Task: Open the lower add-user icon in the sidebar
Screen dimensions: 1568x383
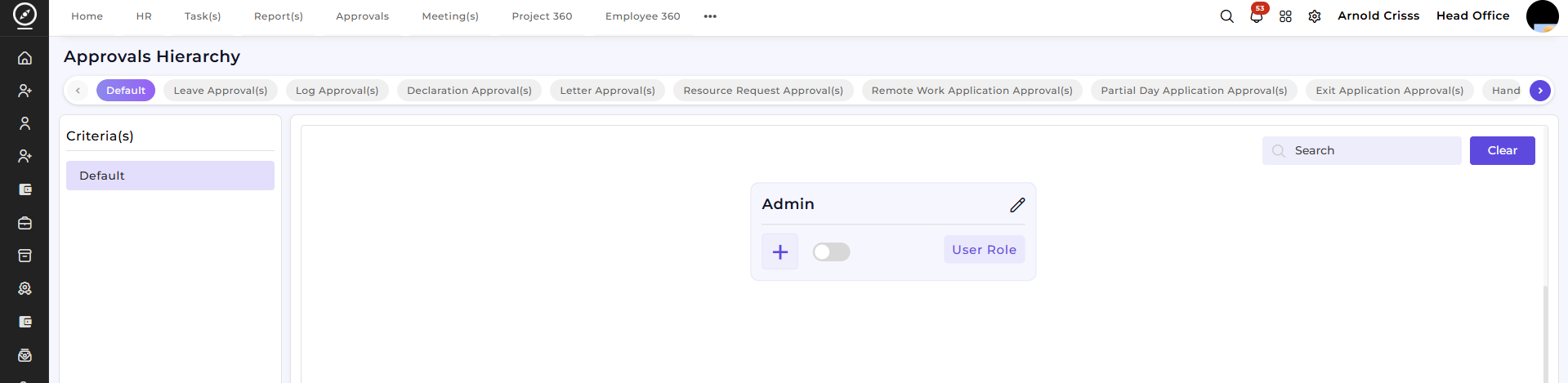Action: tap(25, 156)
